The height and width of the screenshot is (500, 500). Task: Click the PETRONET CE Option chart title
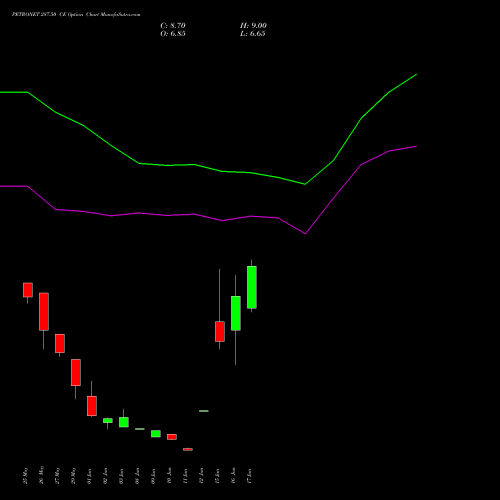click(76, 15)
